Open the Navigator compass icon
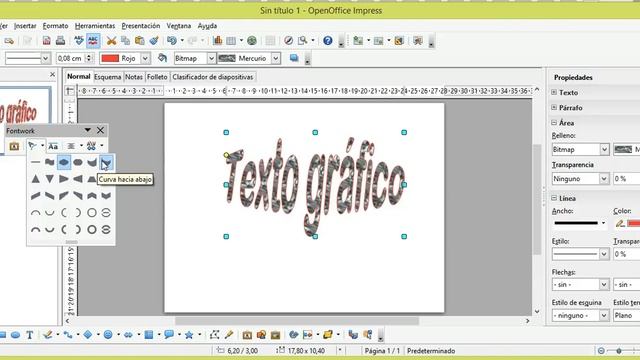This screenshot has width=640, height=360. (288, 41)
